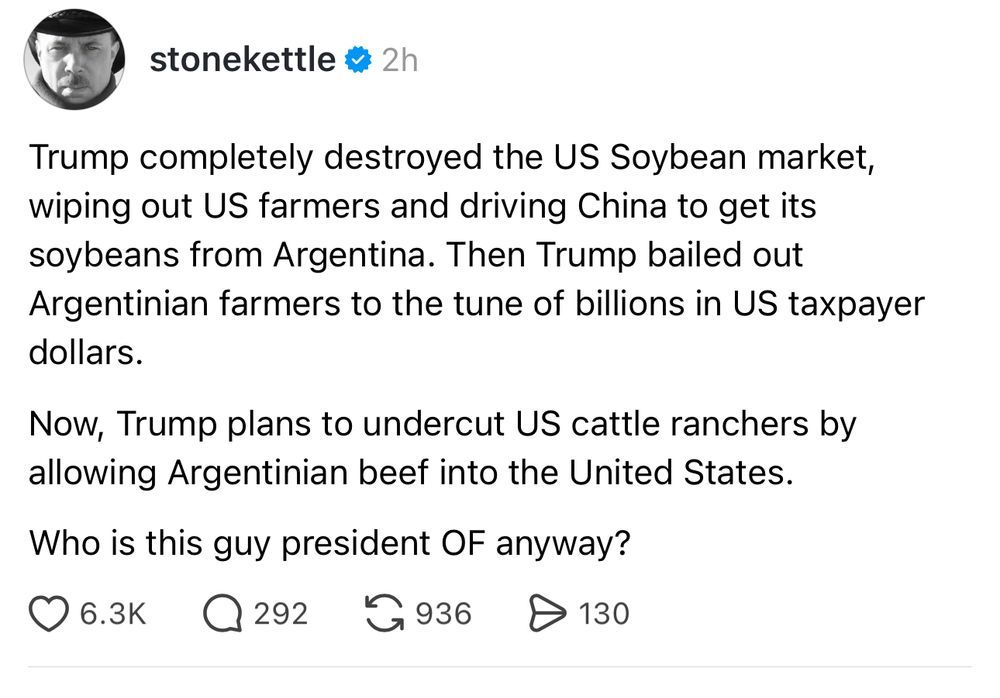
Task: Open the post via the Soybean market paragraph
Action: coord(476,255)
